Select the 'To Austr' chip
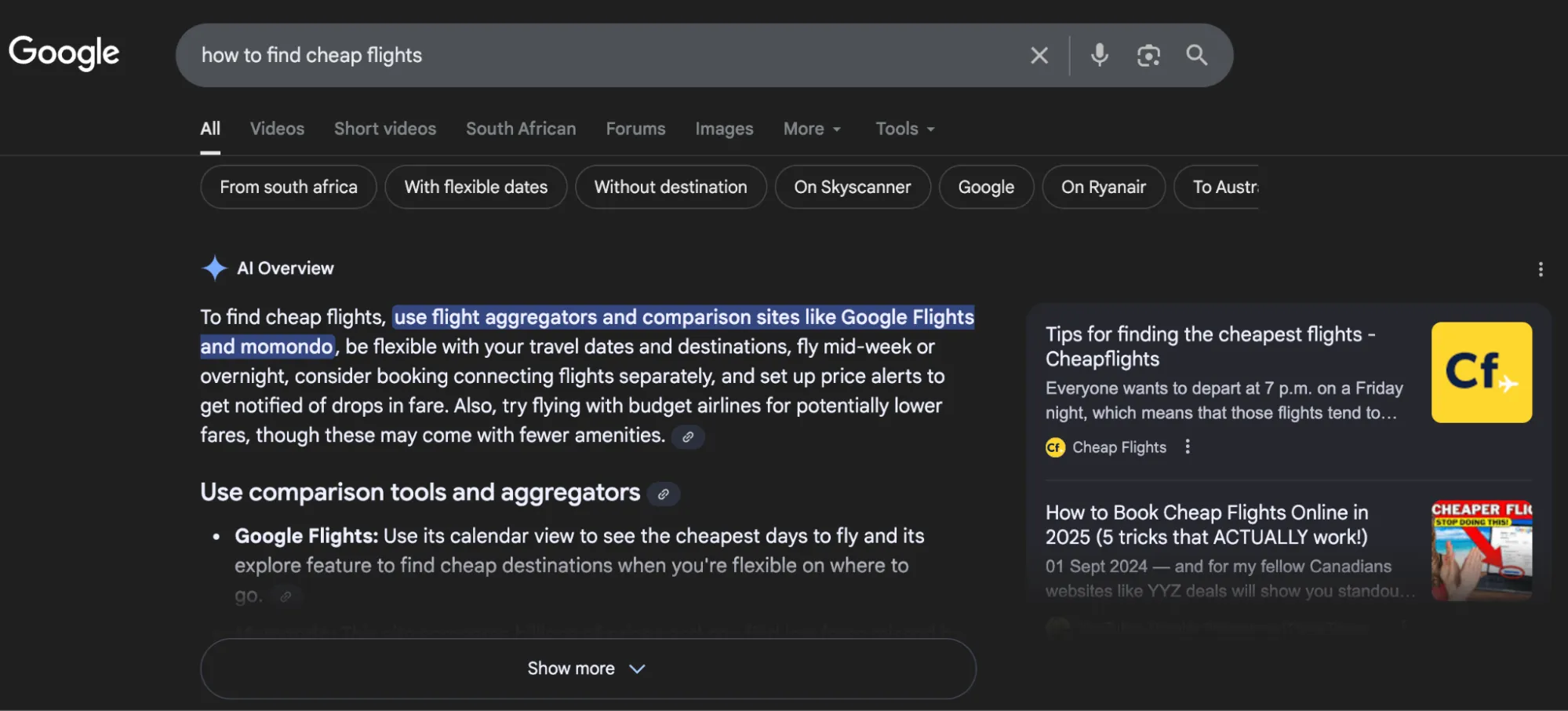Viewport: 1568px width, 711px height. pyautogui.click(x=1217, y=187)
